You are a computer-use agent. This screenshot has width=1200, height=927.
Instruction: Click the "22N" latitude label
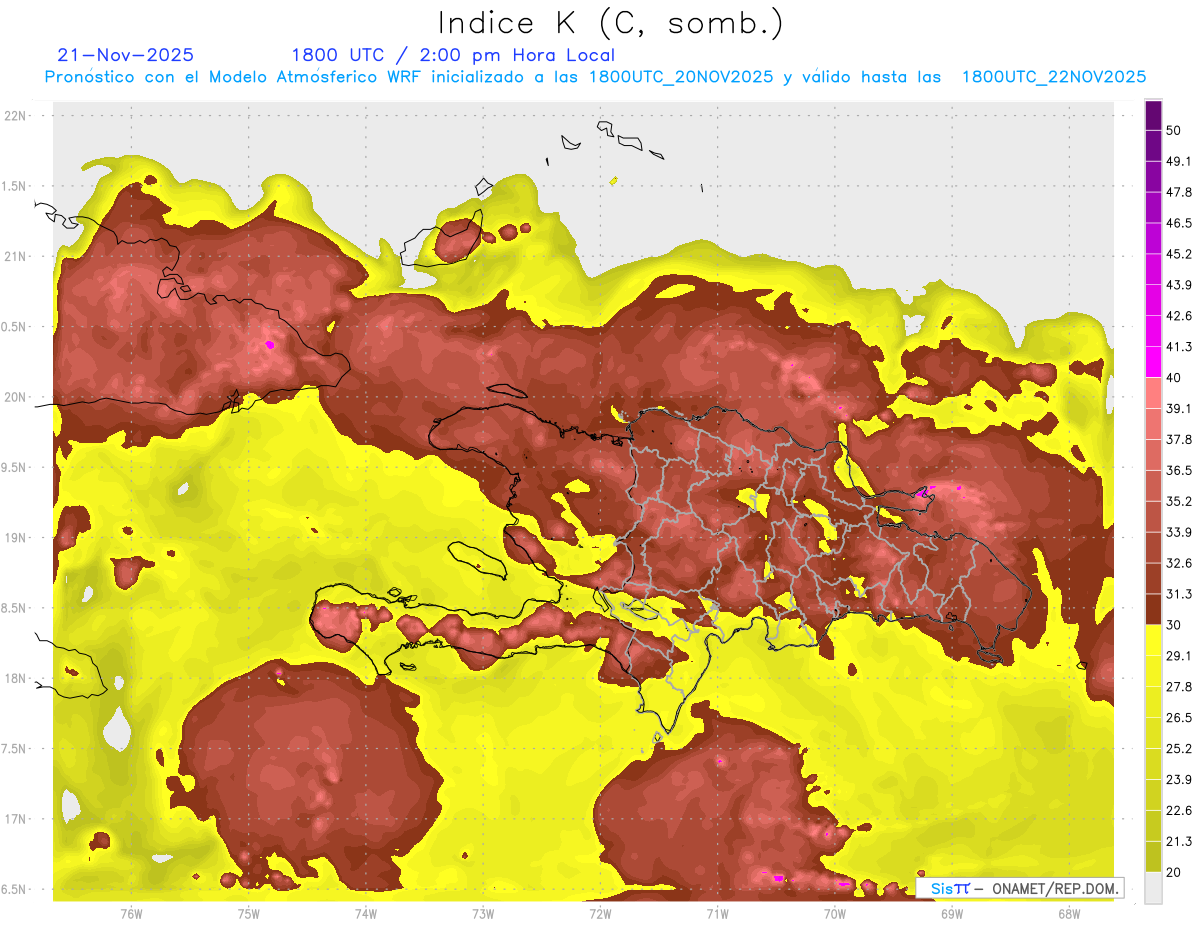pos(17,115)
